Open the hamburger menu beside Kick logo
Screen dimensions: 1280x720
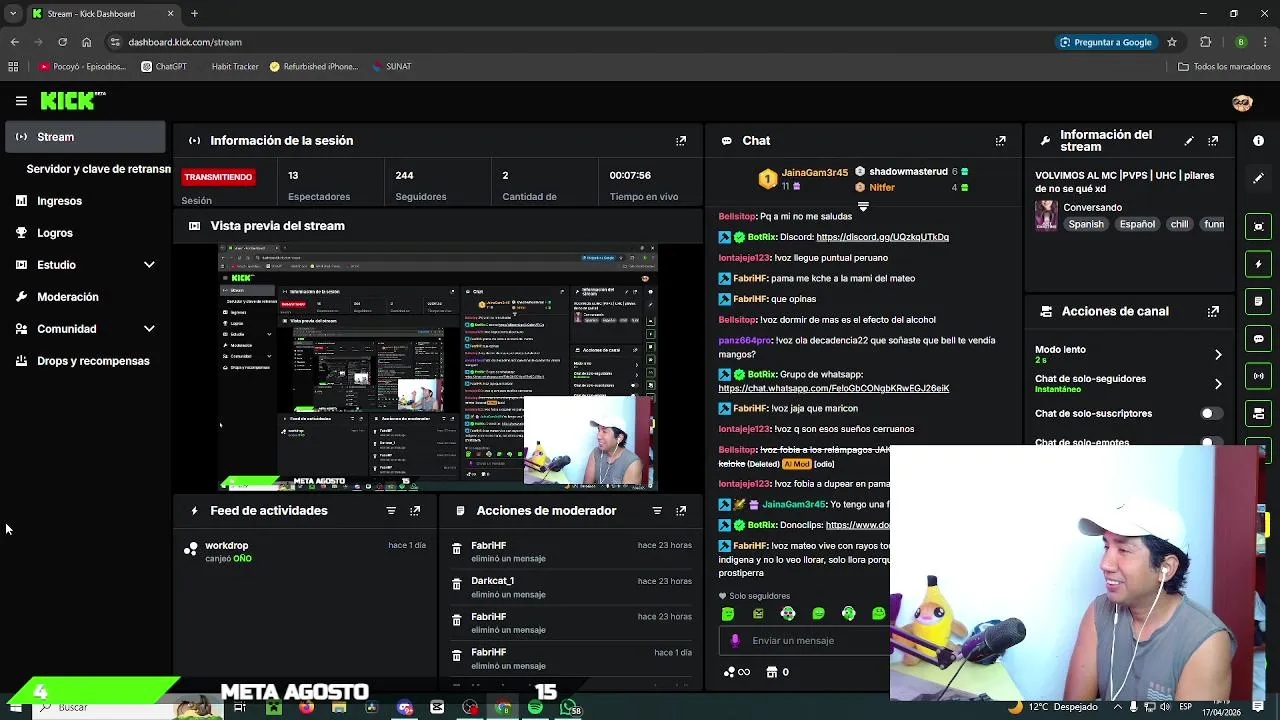pyautogui.click(x=21, y=101)
